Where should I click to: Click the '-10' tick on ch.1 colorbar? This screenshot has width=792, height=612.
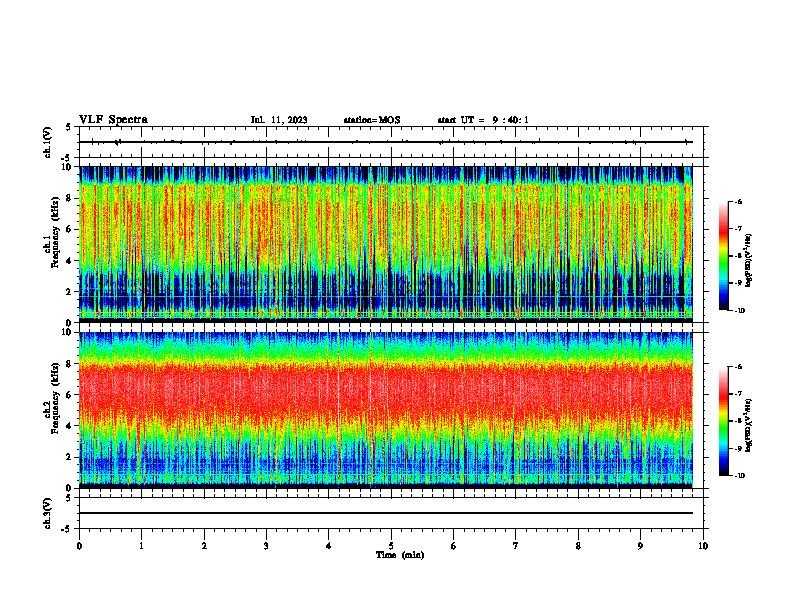pyautogui.click(x=739, y=311)
